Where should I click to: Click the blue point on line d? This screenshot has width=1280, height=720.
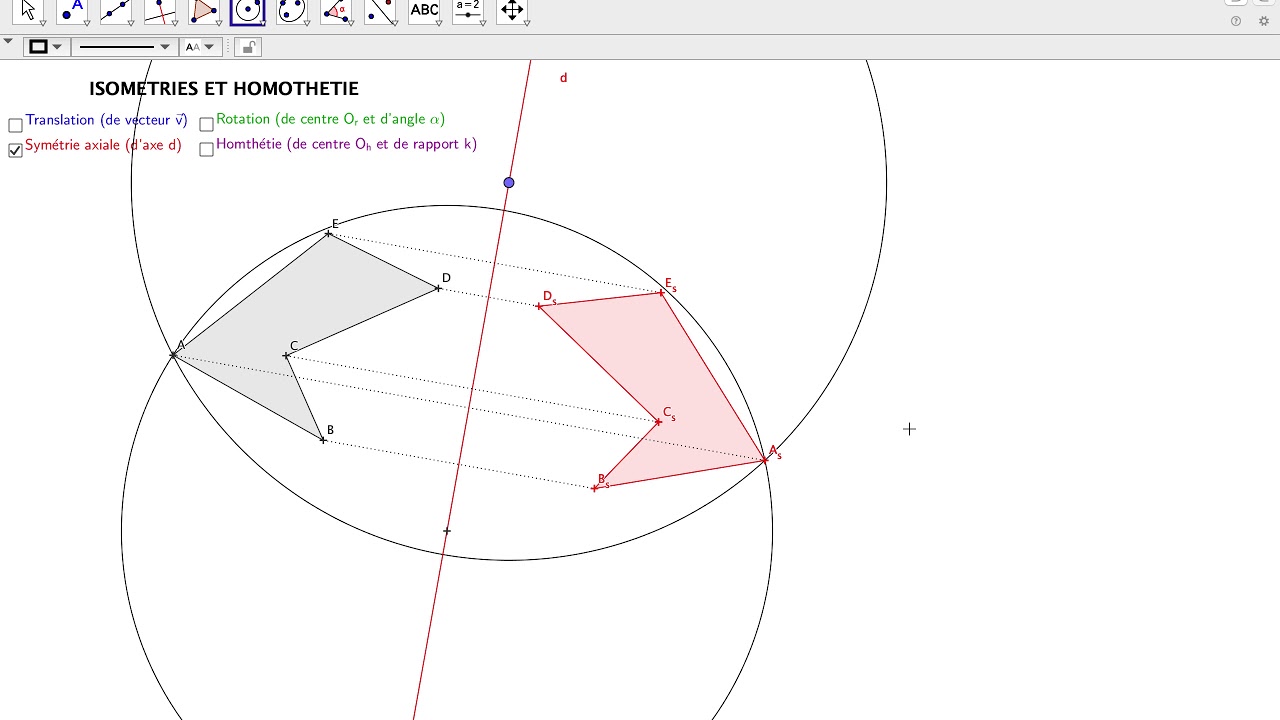click(509, 182)
